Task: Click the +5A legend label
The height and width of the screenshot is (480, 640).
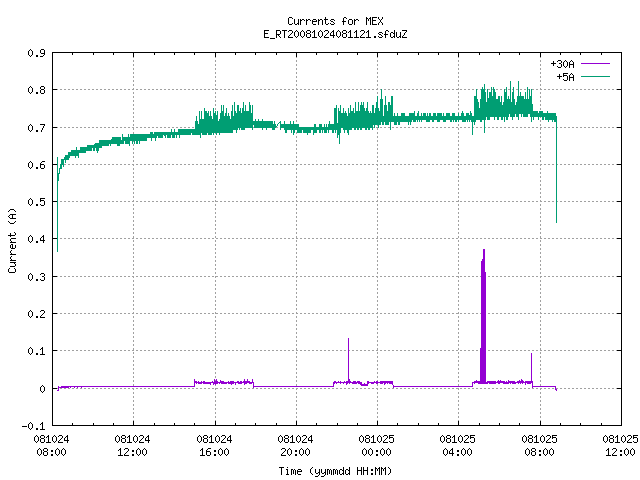Action: tap(565, 77)
